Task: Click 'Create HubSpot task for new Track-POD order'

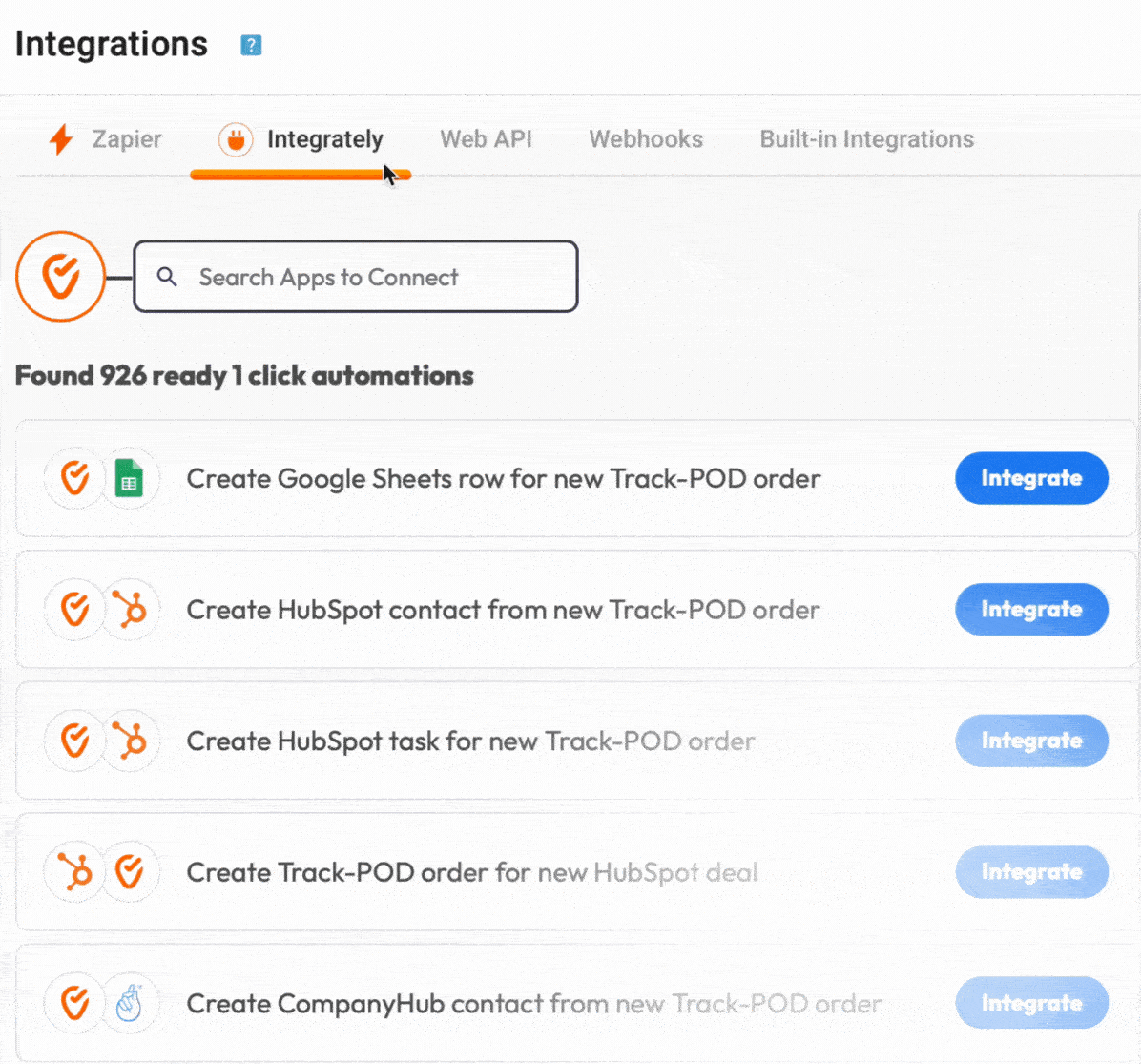Action: point(471,741)
